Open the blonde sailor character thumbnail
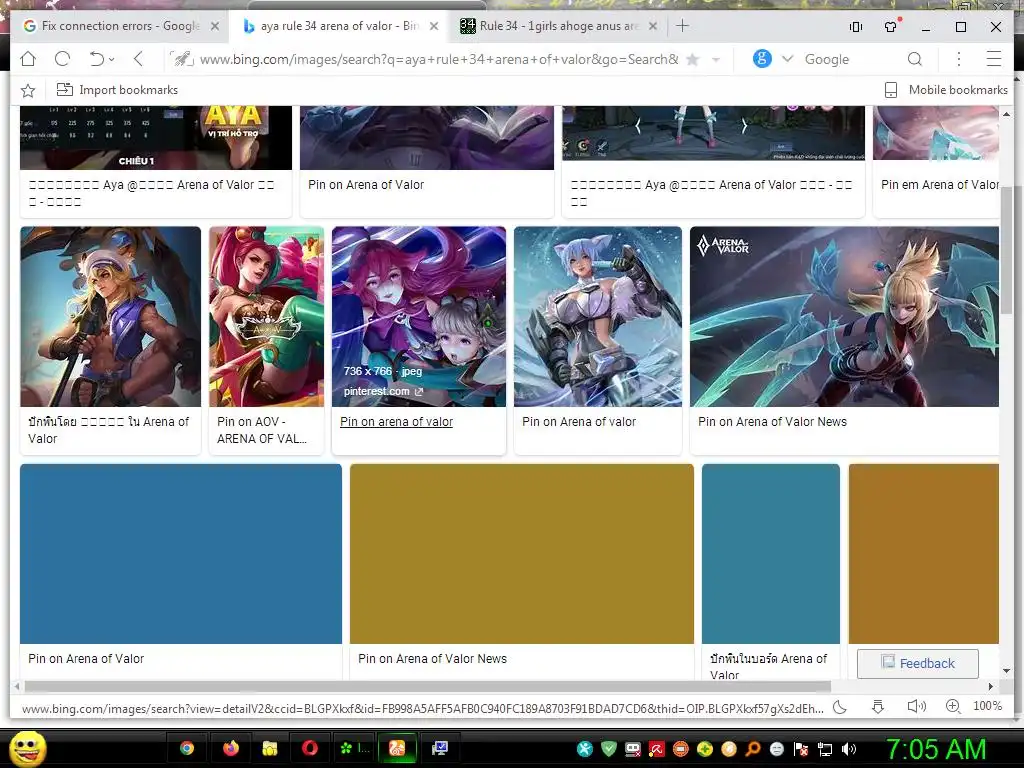The image size is (1024, 768). [110, 317]
